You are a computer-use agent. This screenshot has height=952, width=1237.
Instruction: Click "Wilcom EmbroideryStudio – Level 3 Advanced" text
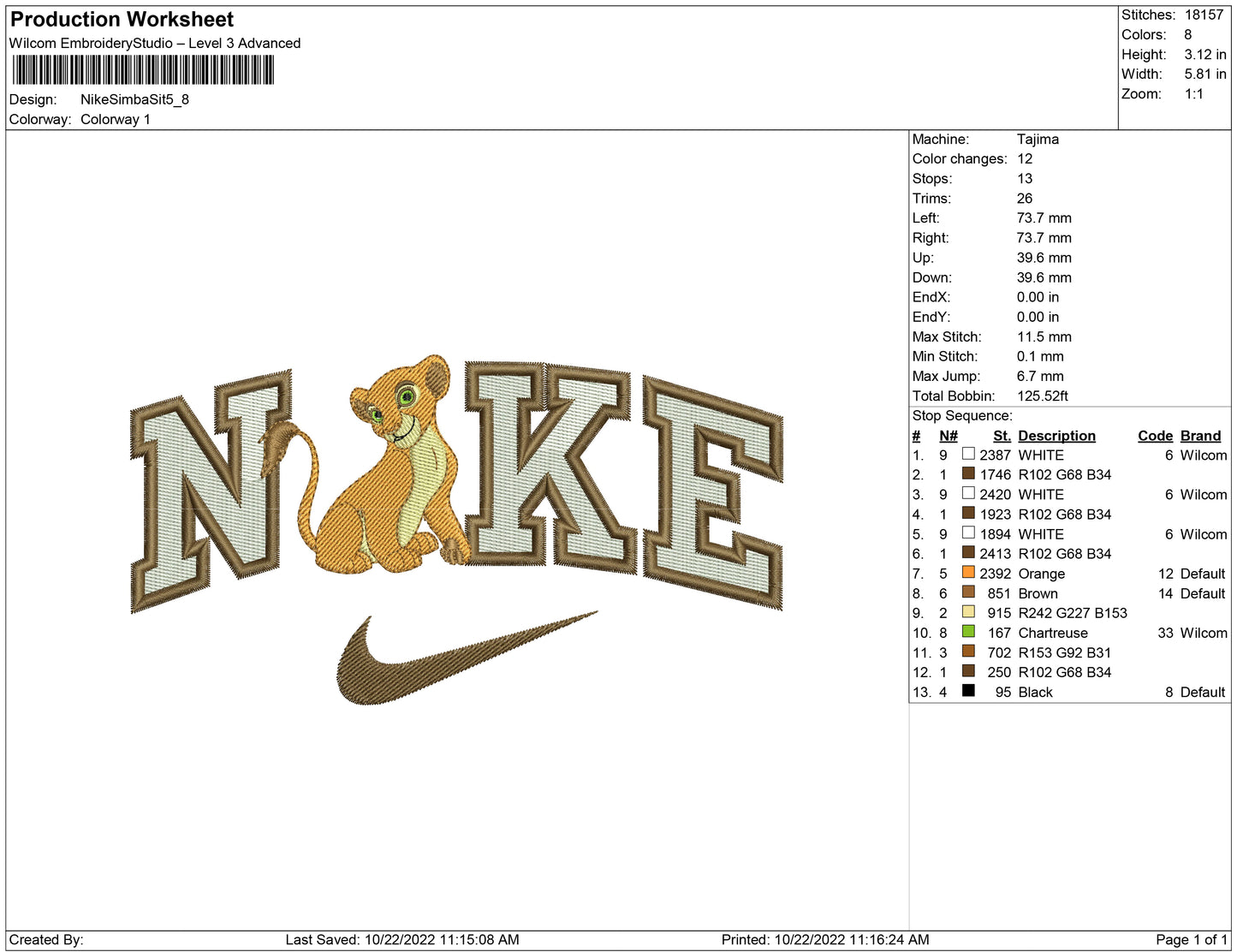[x=155, y=44]
